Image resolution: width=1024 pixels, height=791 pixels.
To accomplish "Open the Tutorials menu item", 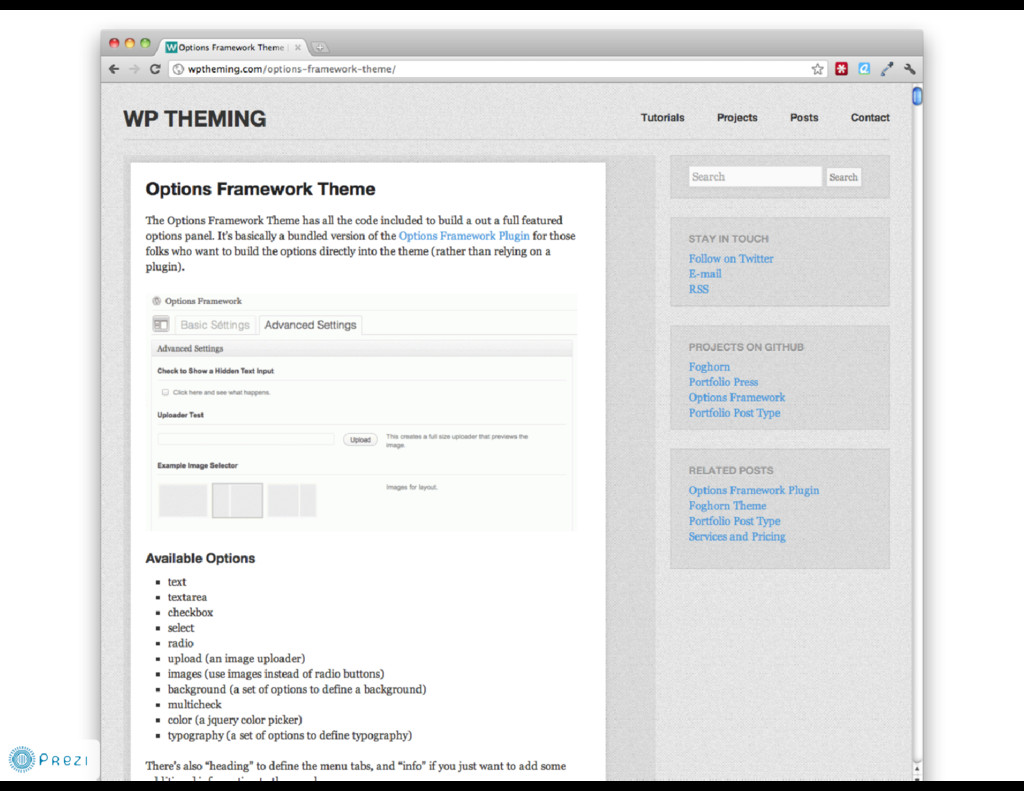I will click(x=662, y=118).
